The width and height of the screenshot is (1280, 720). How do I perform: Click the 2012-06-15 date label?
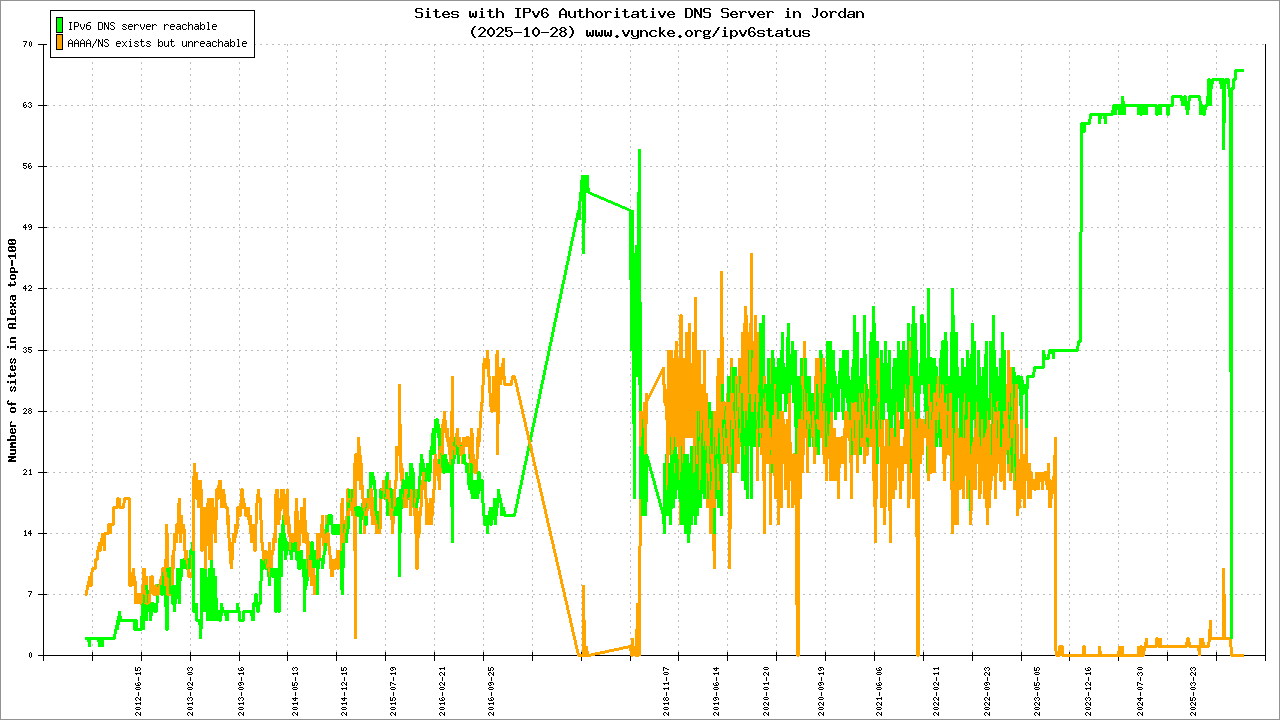[139, 692]
